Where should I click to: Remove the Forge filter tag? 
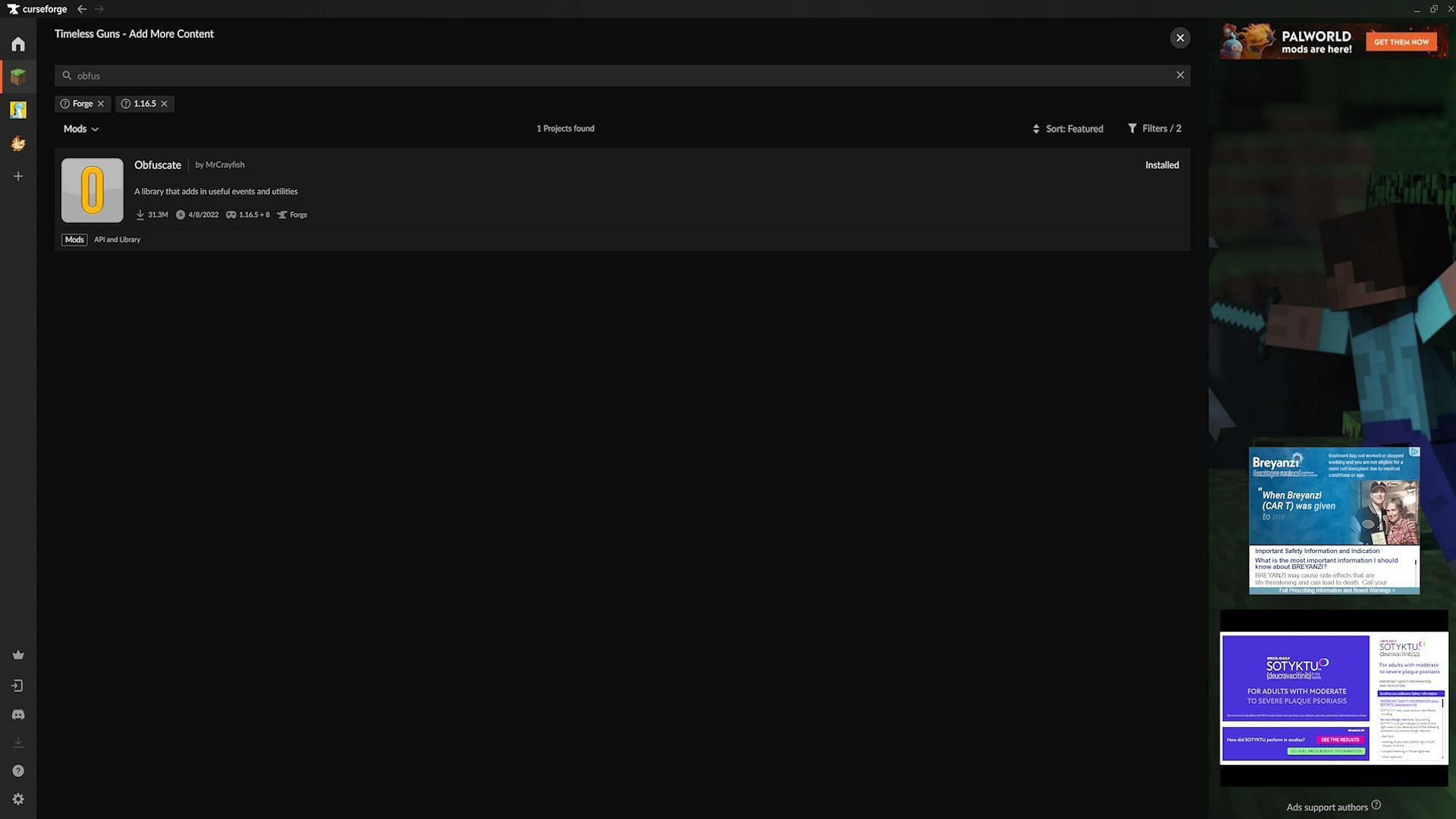102,104
